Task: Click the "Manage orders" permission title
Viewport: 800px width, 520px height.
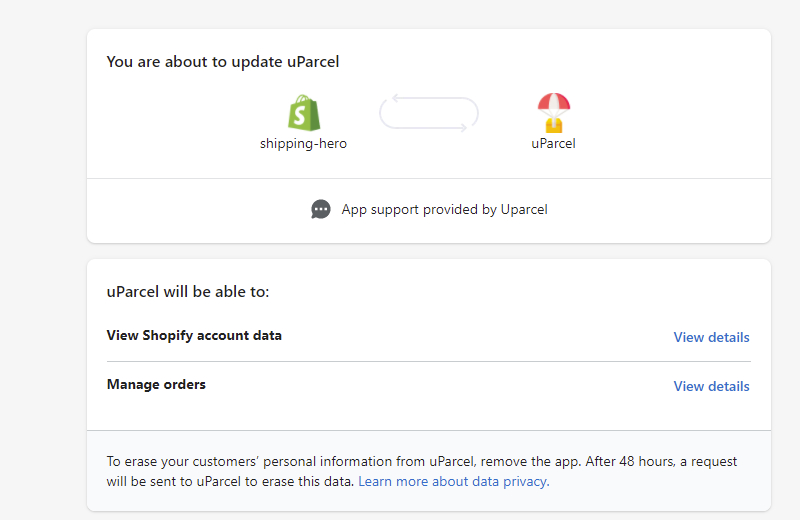Action: click(156, 384)
